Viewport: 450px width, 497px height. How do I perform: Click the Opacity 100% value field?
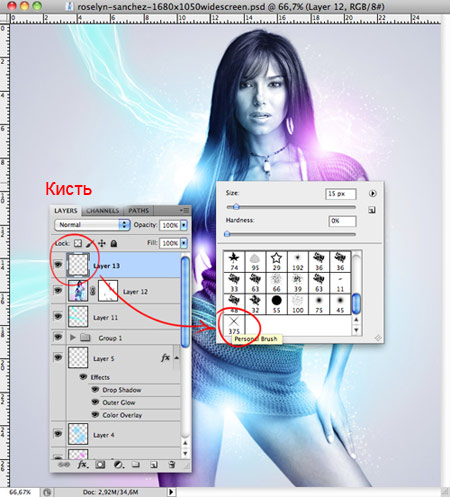pos(170,225)
